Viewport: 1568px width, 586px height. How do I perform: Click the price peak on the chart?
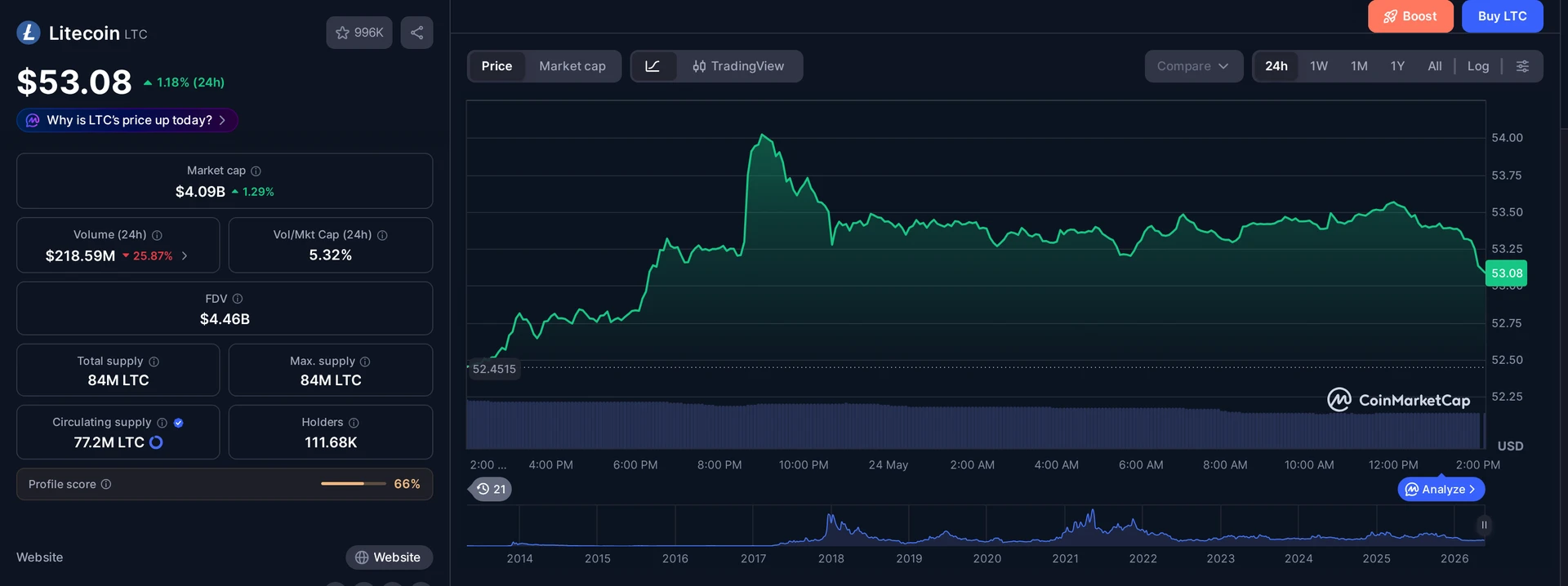[762, 136]
